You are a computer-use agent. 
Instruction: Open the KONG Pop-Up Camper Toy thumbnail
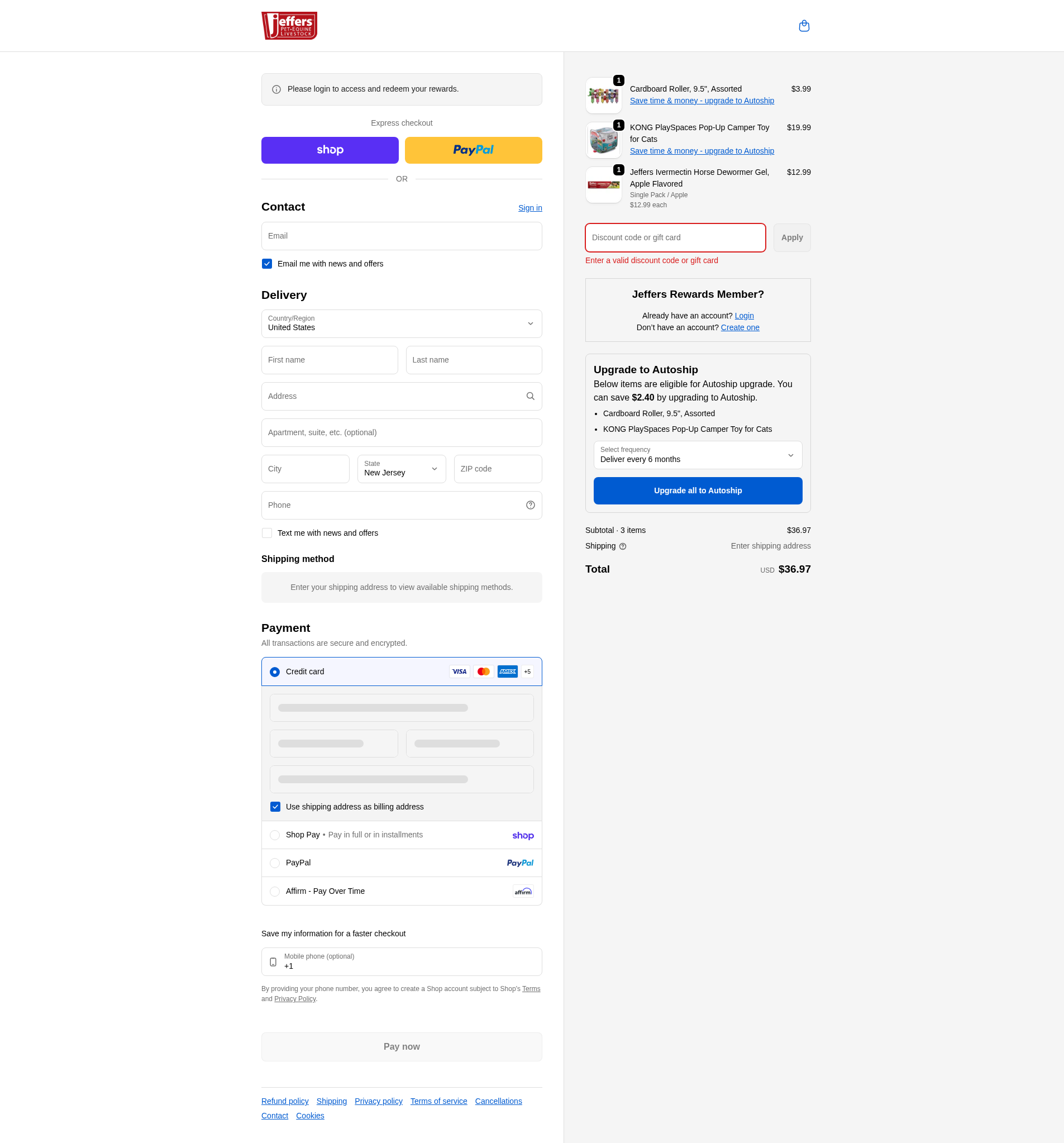603,140
